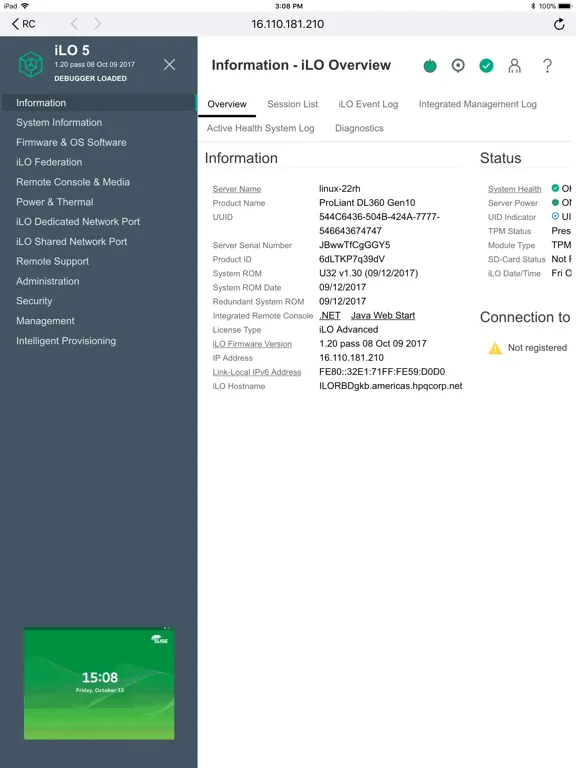Switch to the Overview tab
Image resolution: width=576 pixels, height=768 pixels.
coord(227,104)
